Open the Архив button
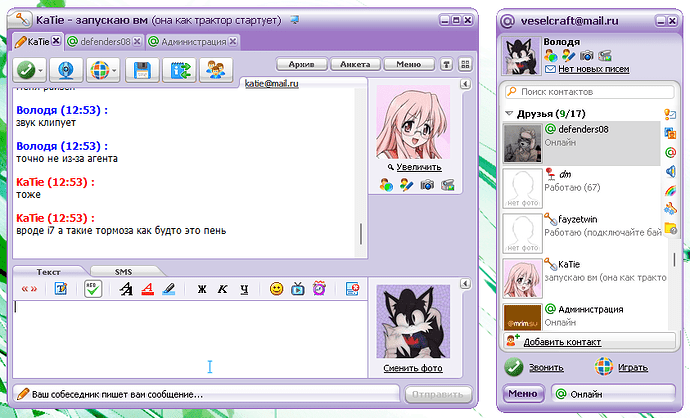This screenshot has height=418, width=690. 301,63
